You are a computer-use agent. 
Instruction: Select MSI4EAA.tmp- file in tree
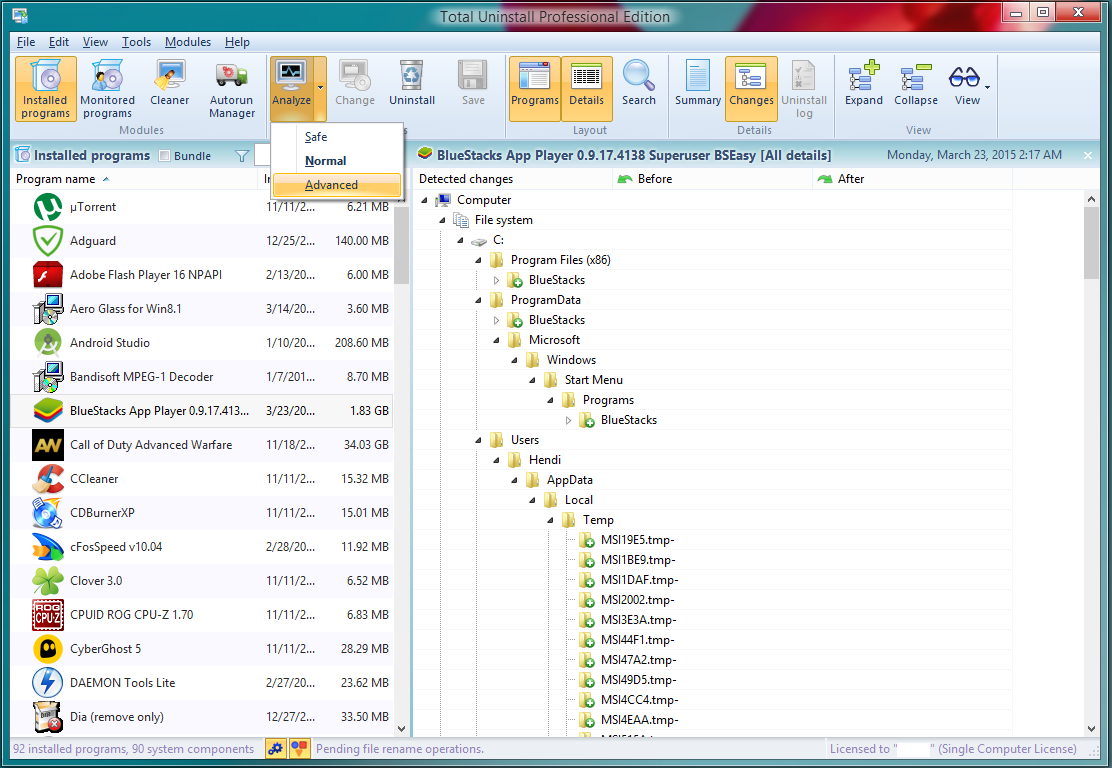point(639,720)
